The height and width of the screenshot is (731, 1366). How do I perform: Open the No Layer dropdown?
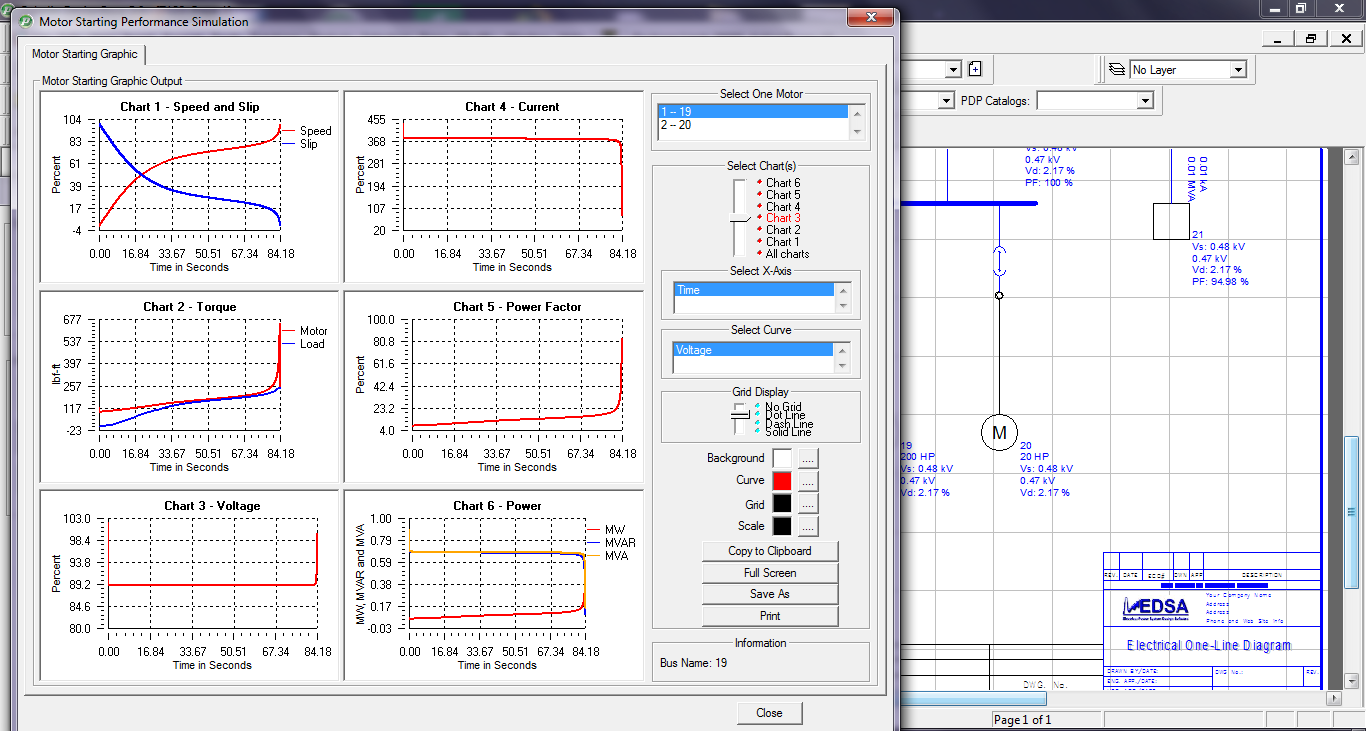[1239, 69]
